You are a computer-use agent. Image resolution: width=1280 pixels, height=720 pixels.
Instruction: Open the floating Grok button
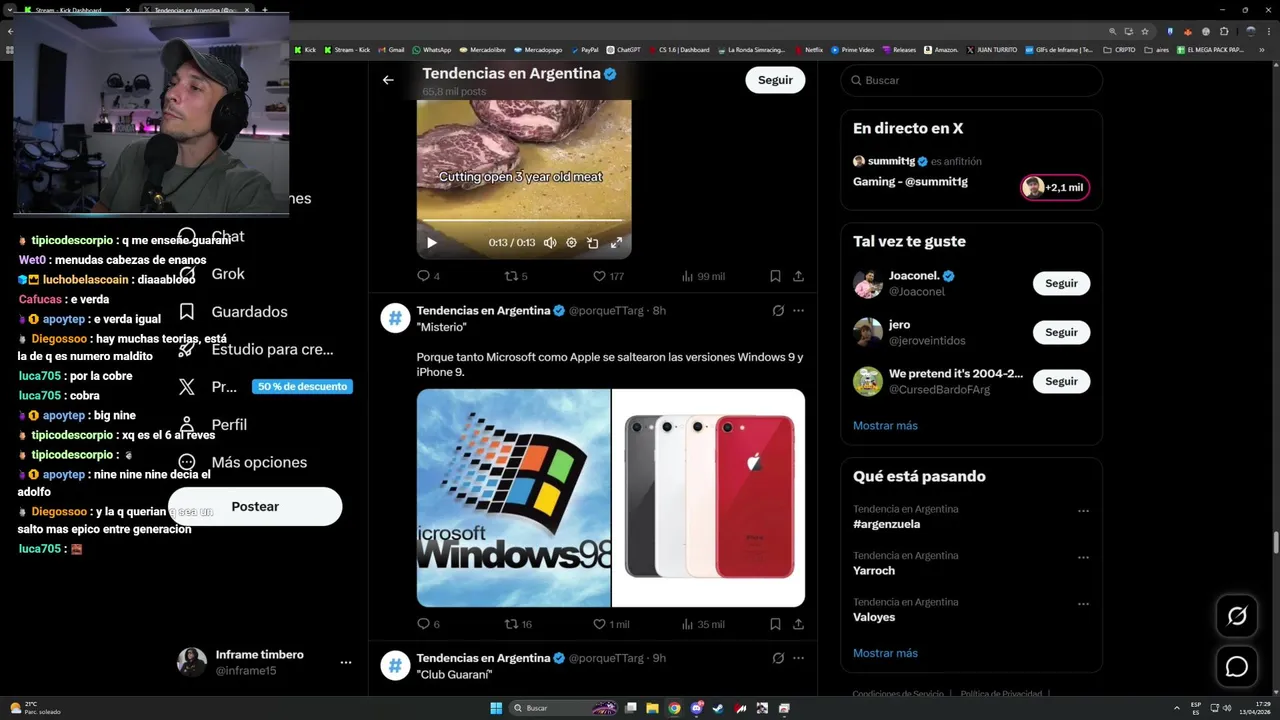point(1237,616)
